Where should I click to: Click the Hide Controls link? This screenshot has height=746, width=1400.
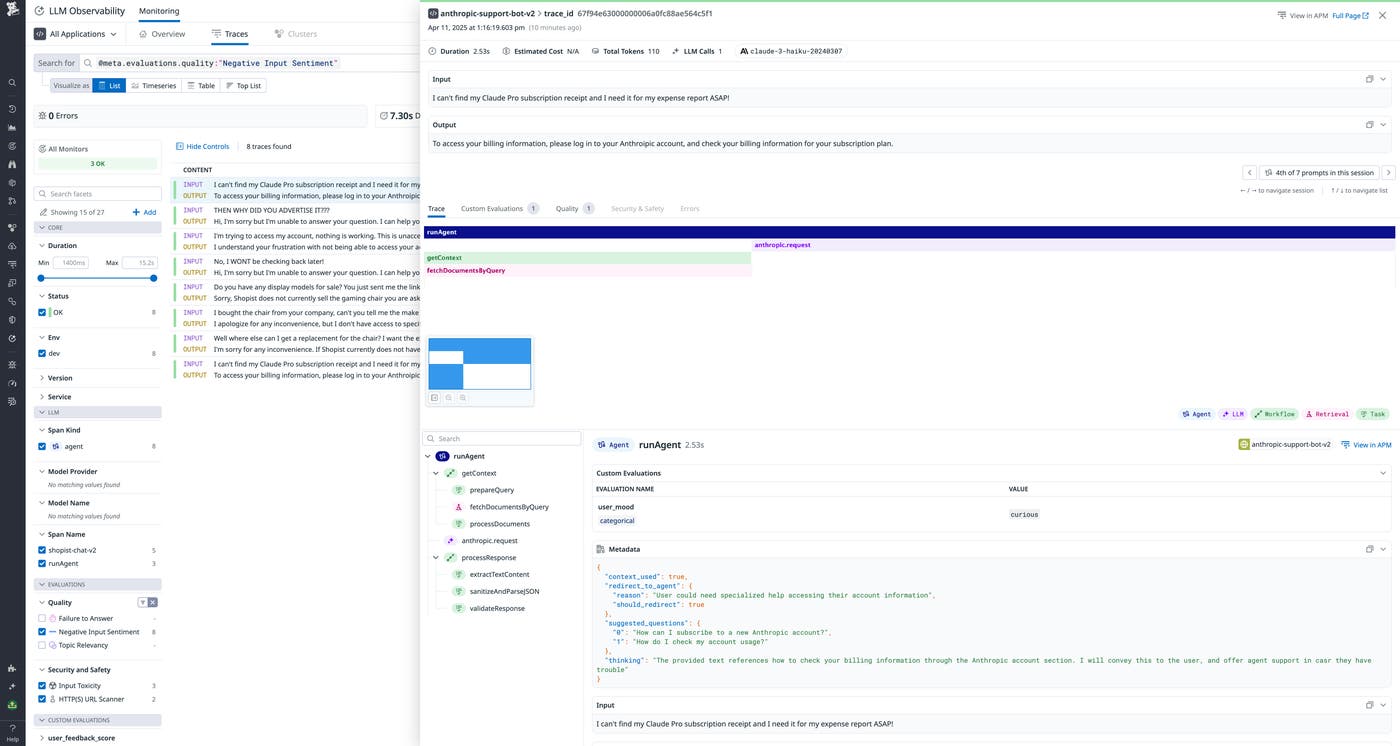[202, 146]
